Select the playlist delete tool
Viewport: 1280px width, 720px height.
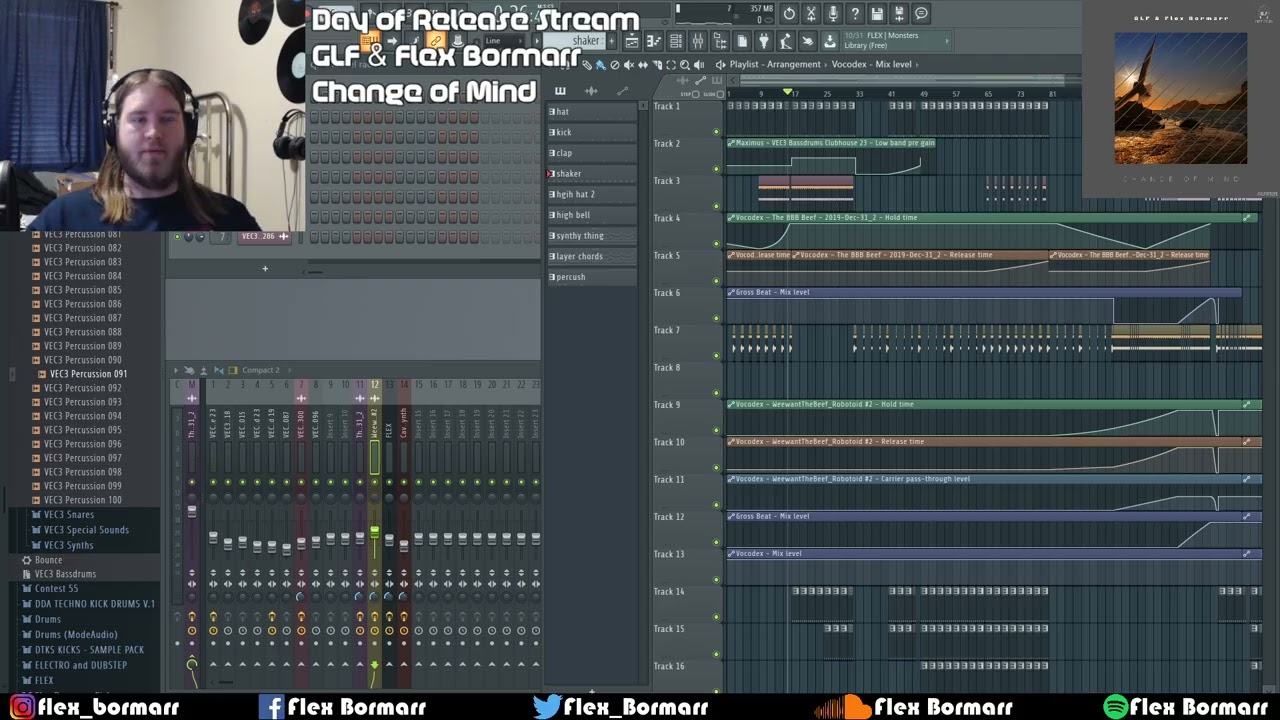coord(615,64)
